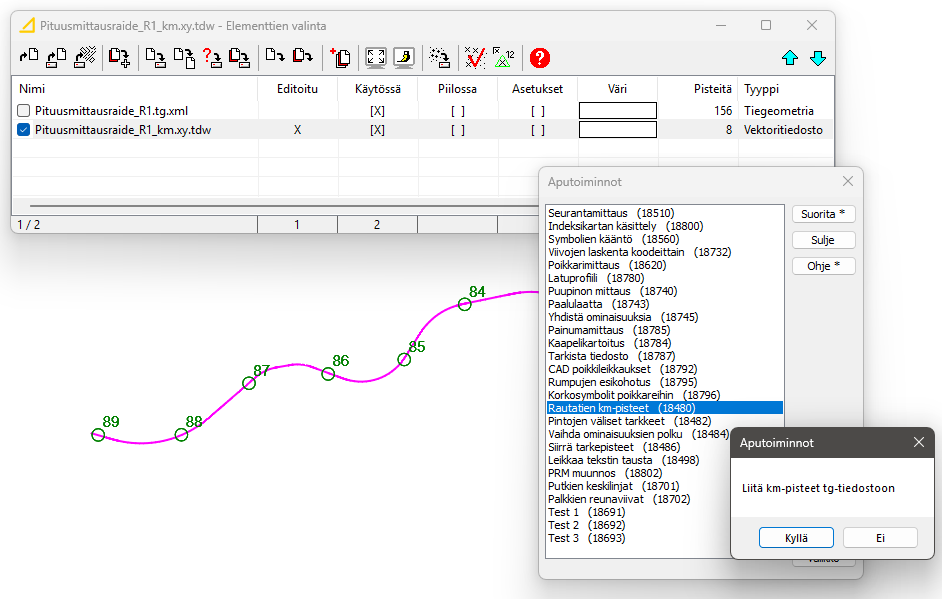This screenshot has height=599, width=942.
Task: Click km-point marker 86 on the track
Action: 328,374
